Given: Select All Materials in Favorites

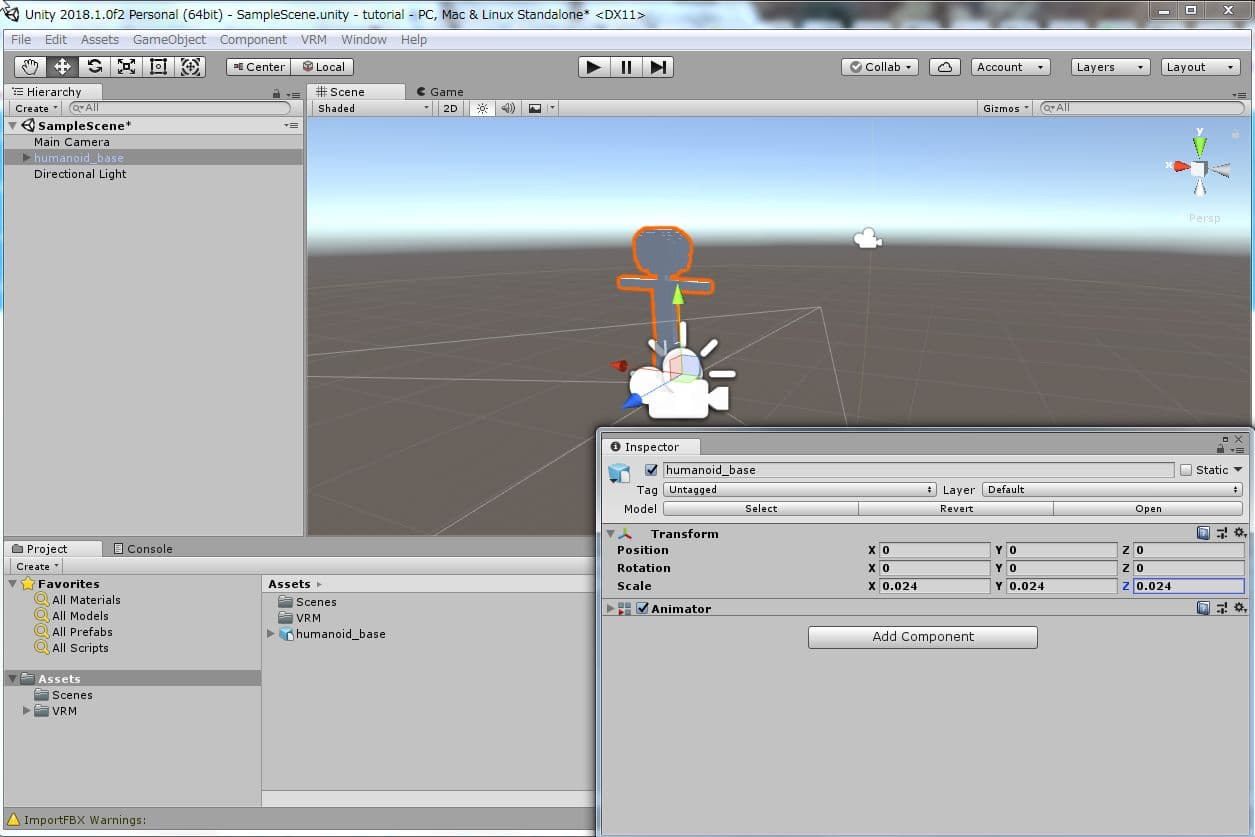Looking at the screenshot, I should pyautogui.click(x=86, y=600).
